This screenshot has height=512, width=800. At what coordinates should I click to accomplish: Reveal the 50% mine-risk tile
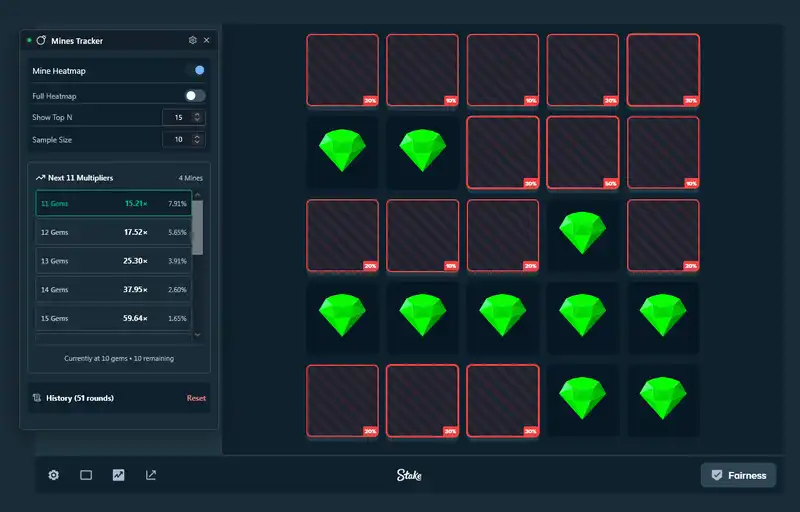pos(583,152)
